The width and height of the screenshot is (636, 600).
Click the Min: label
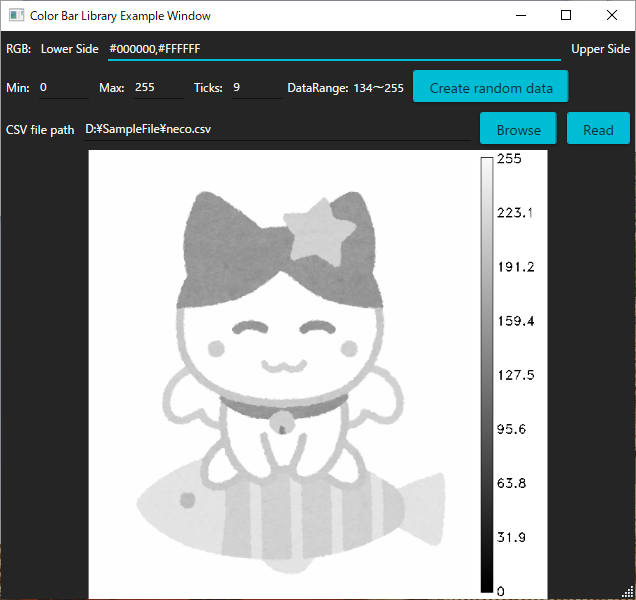point(18,88)
